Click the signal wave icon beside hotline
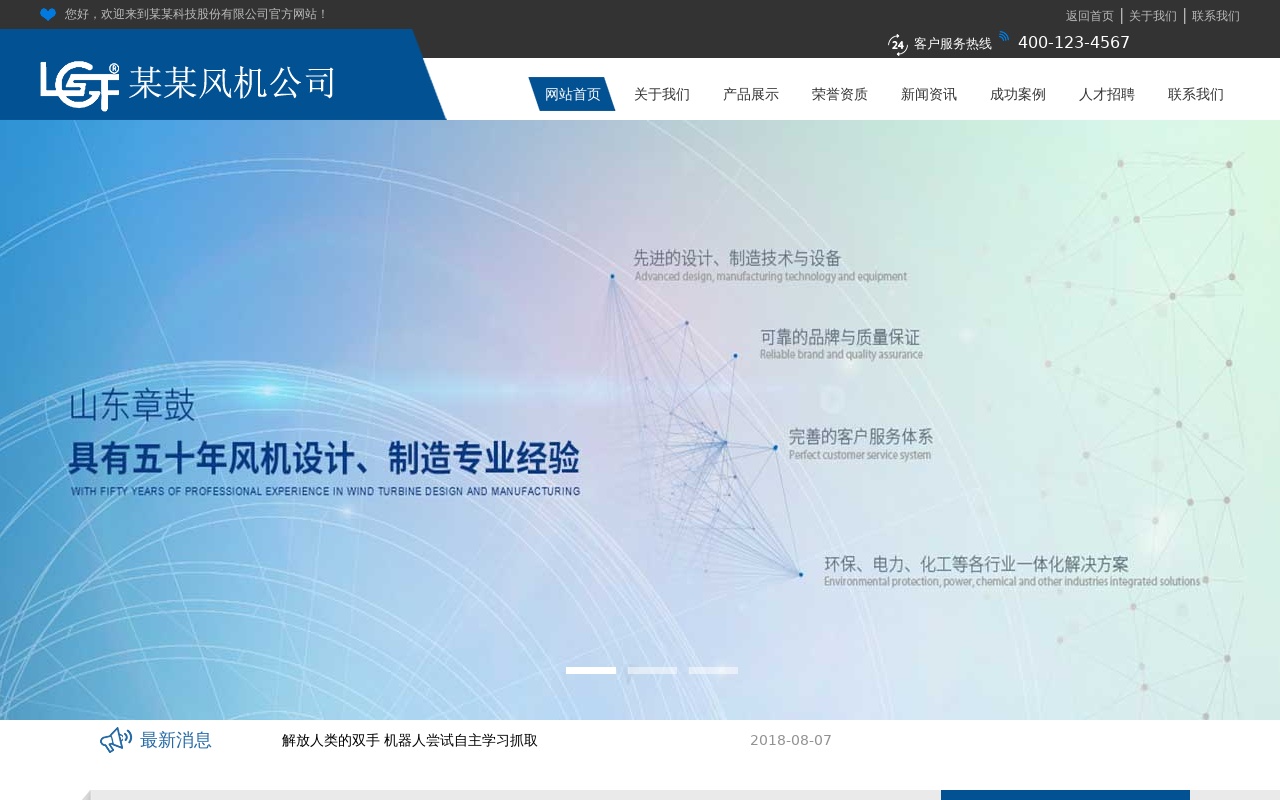The height and width of the screenshot is (800, 1280). (x=1004, y=36)
